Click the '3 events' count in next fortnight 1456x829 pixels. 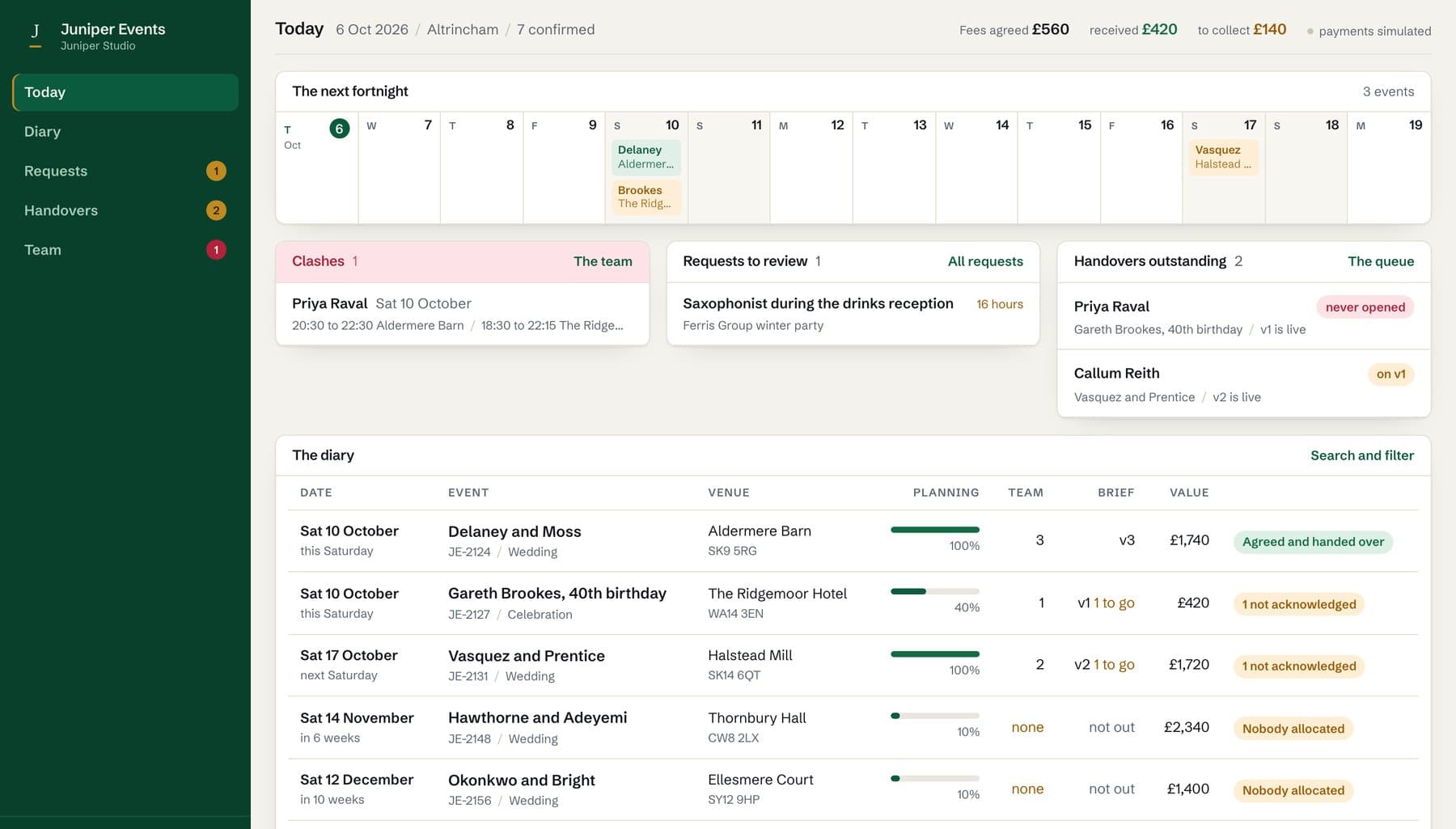pos(1388,91)
